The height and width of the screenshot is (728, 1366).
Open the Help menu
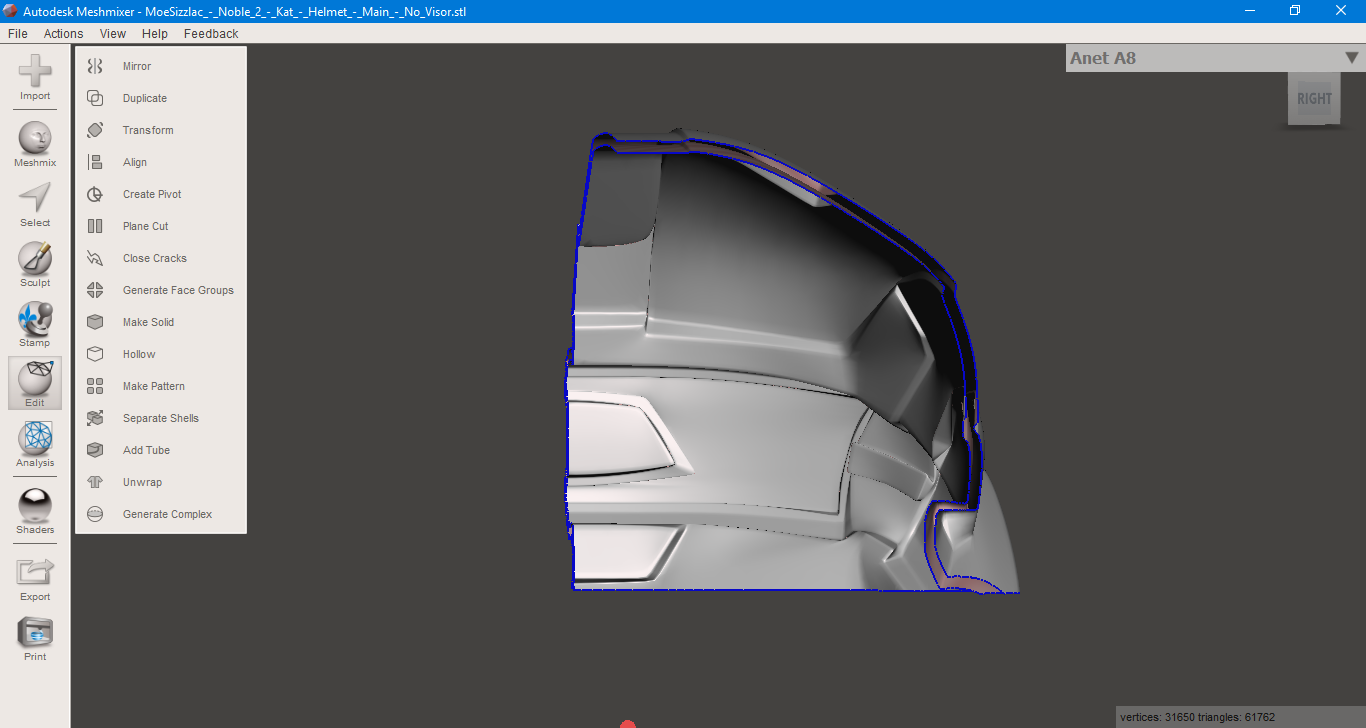[155, 33]
